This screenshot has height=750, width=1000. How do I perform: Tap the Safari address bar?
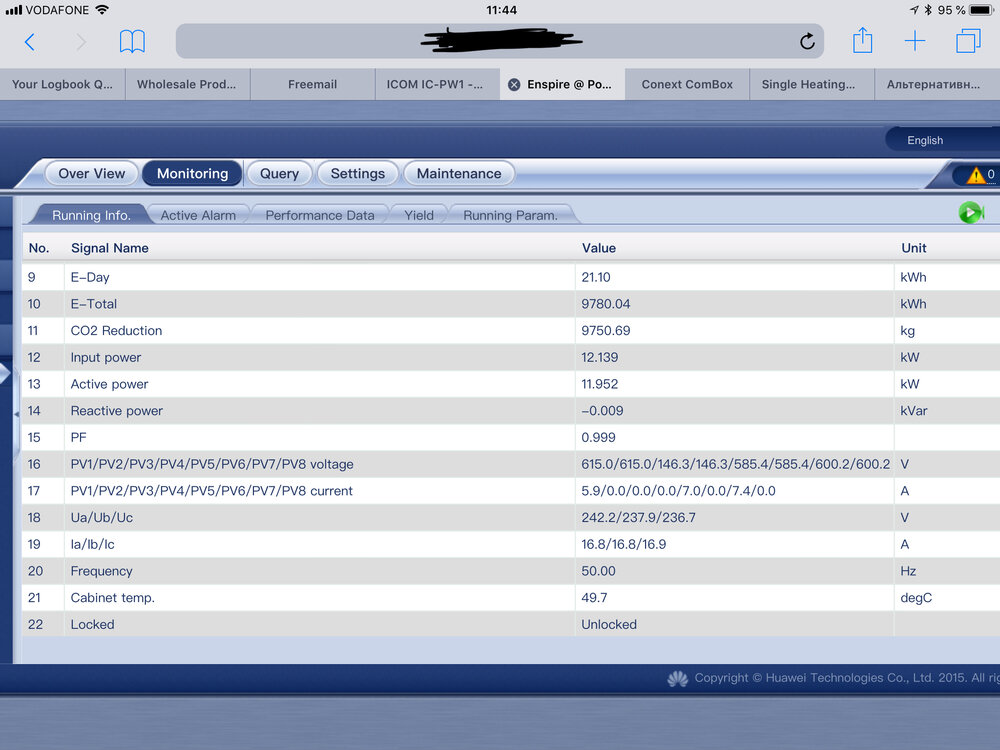click(x=500, y=41)
